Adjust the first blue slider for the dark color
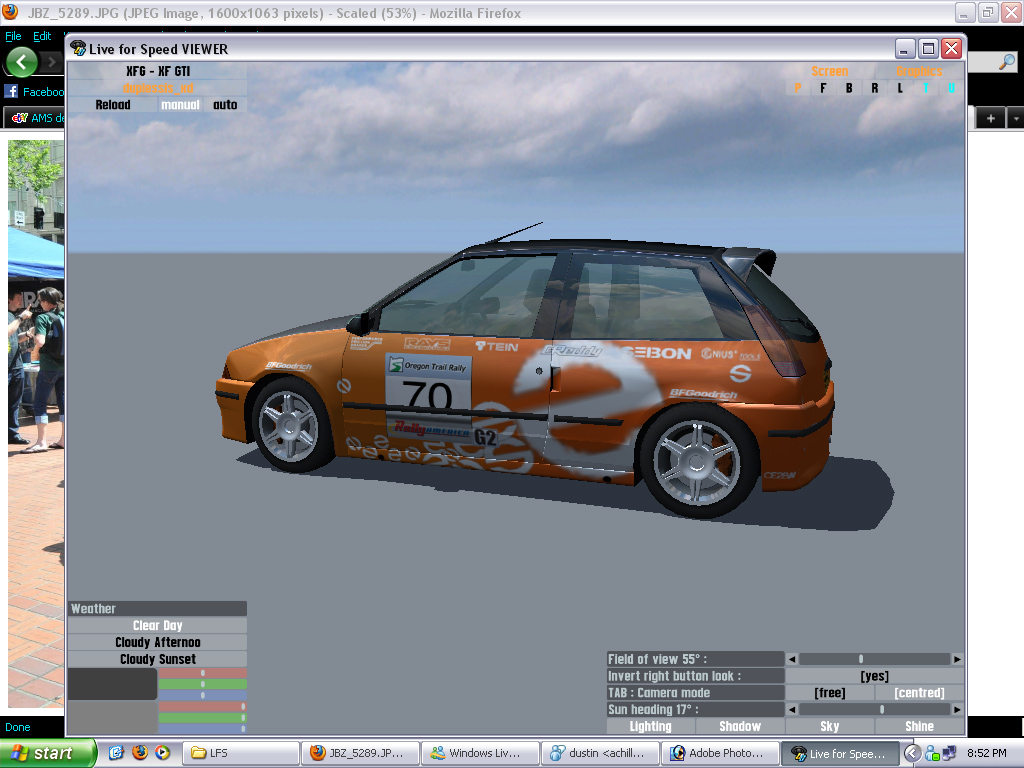 (x=202, y=696)
